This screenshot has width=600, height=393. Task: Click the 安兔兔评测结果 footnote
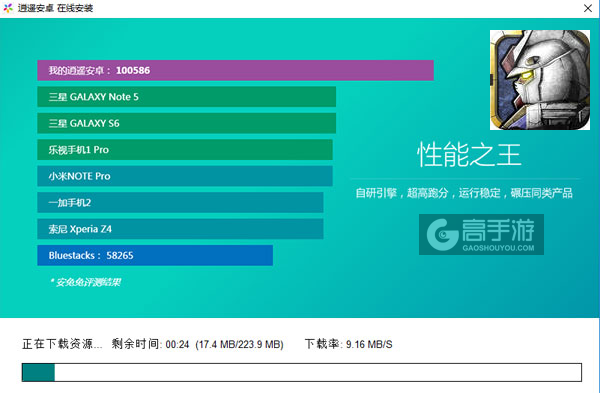86,282
